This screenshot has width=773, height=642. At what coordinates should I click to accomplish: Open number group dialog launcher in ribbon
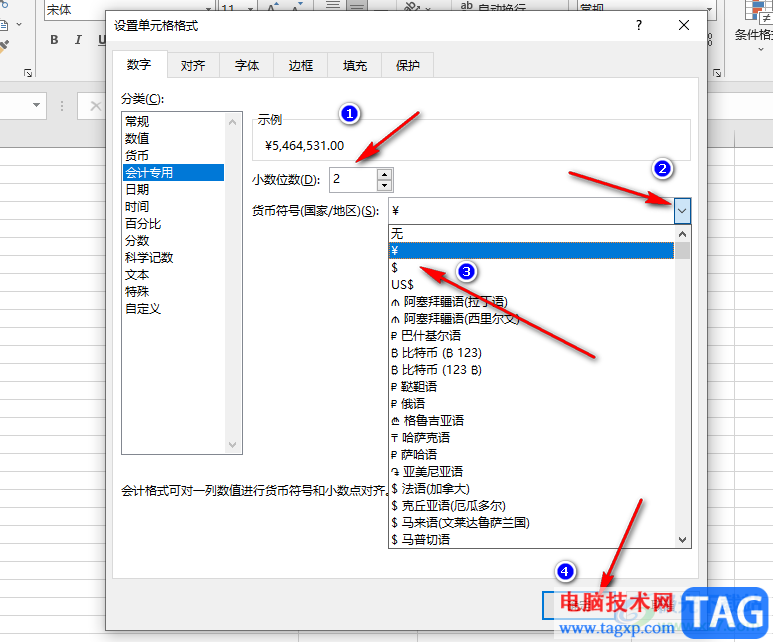pyautogui.click(x=717, y=73)
